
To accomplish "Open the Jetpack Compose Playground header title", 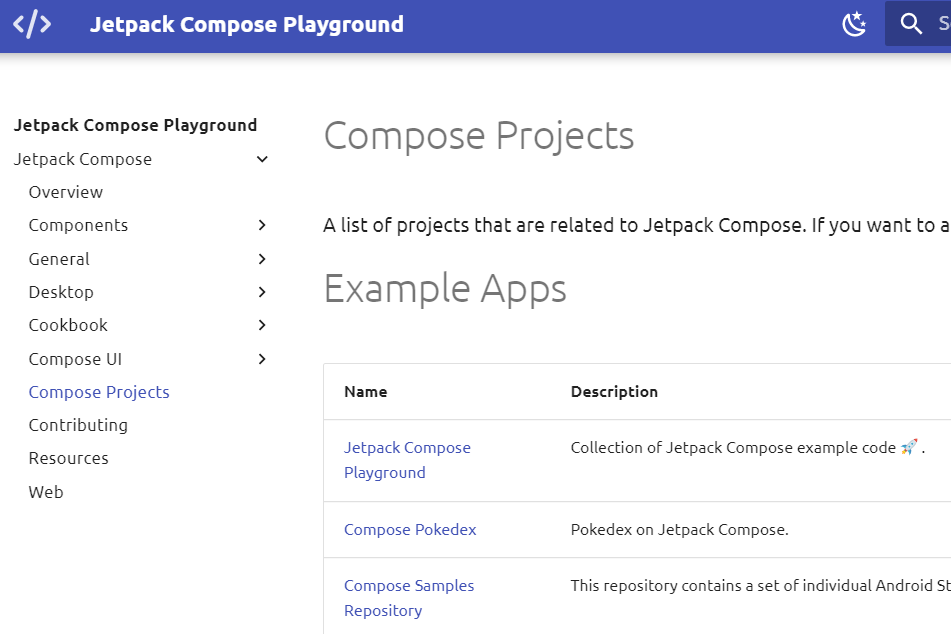I will click(246, 24).
